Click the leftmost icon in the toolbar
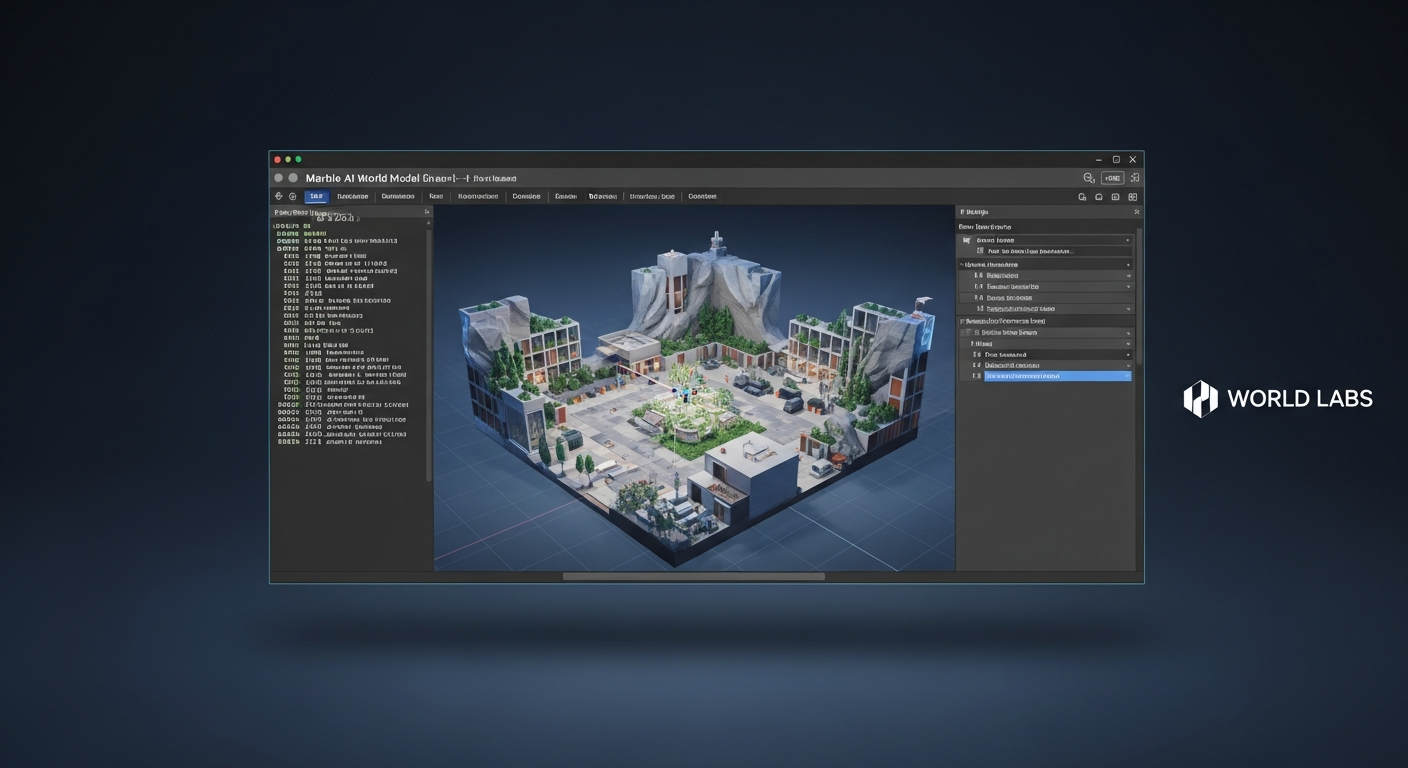The image size is (1408, 768). coord(279,197)
